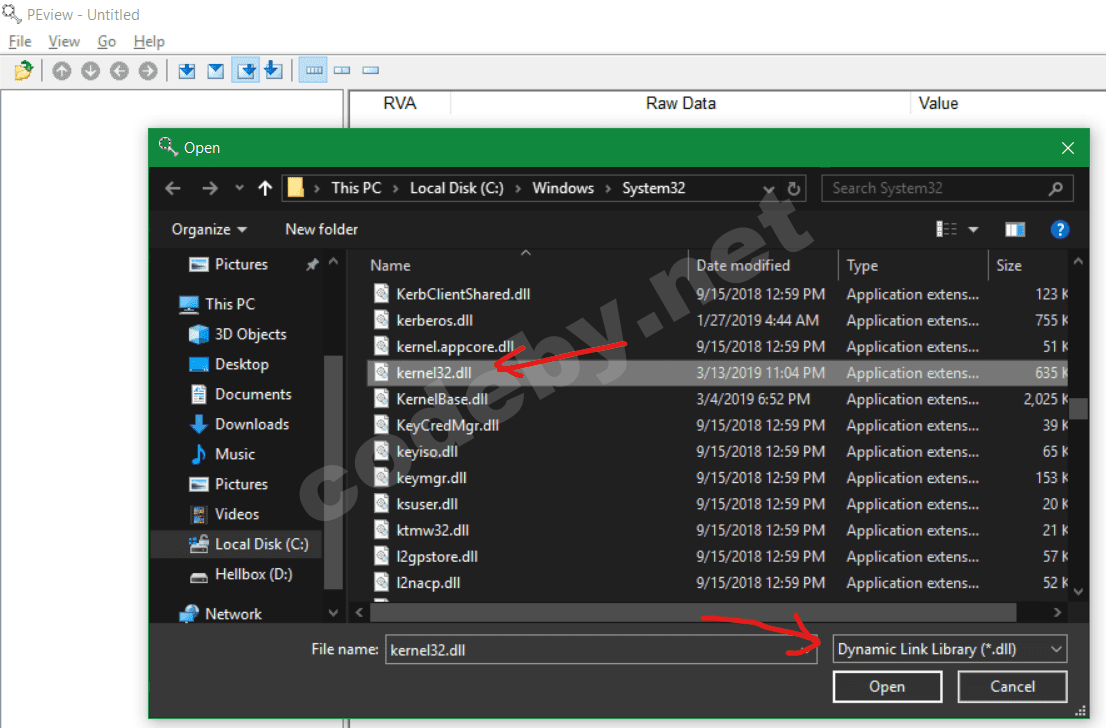Refresh the System32 folder listing
Screen dimensions: 1106x728
pyautogui.click(x=795, y=188)
